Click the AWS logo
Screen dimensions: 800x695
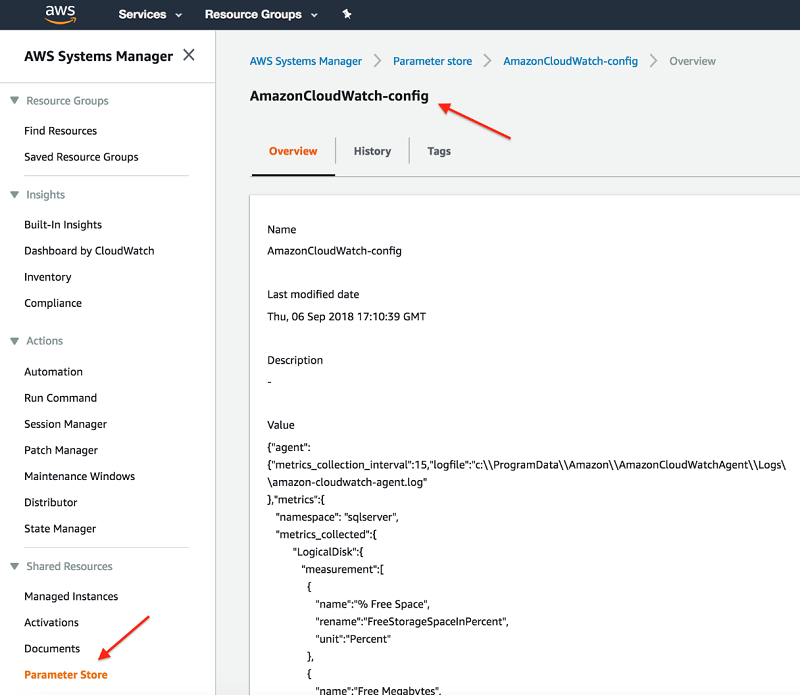(x=60, y=14)
